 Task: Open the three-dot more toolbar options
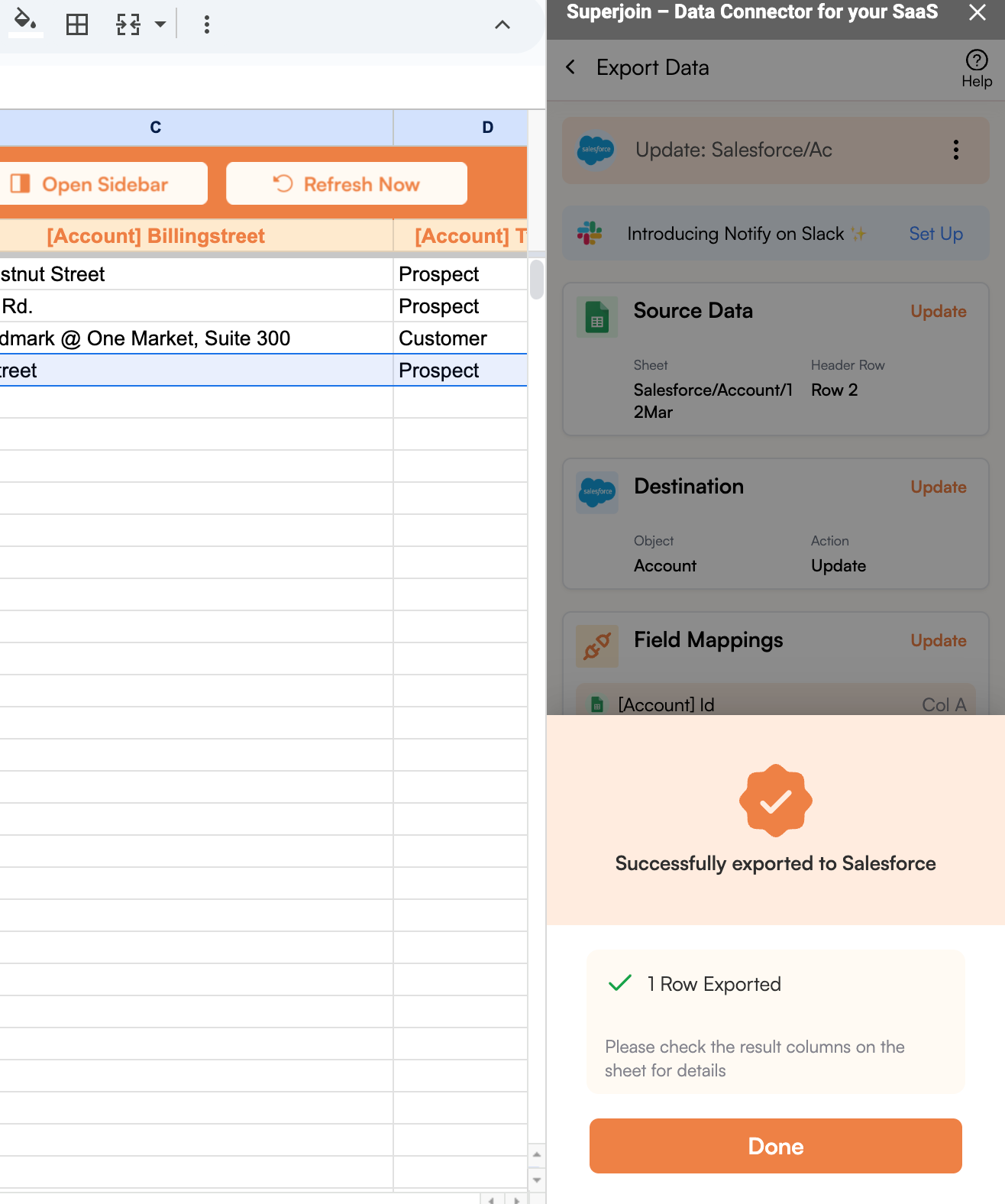coord(206,24)
